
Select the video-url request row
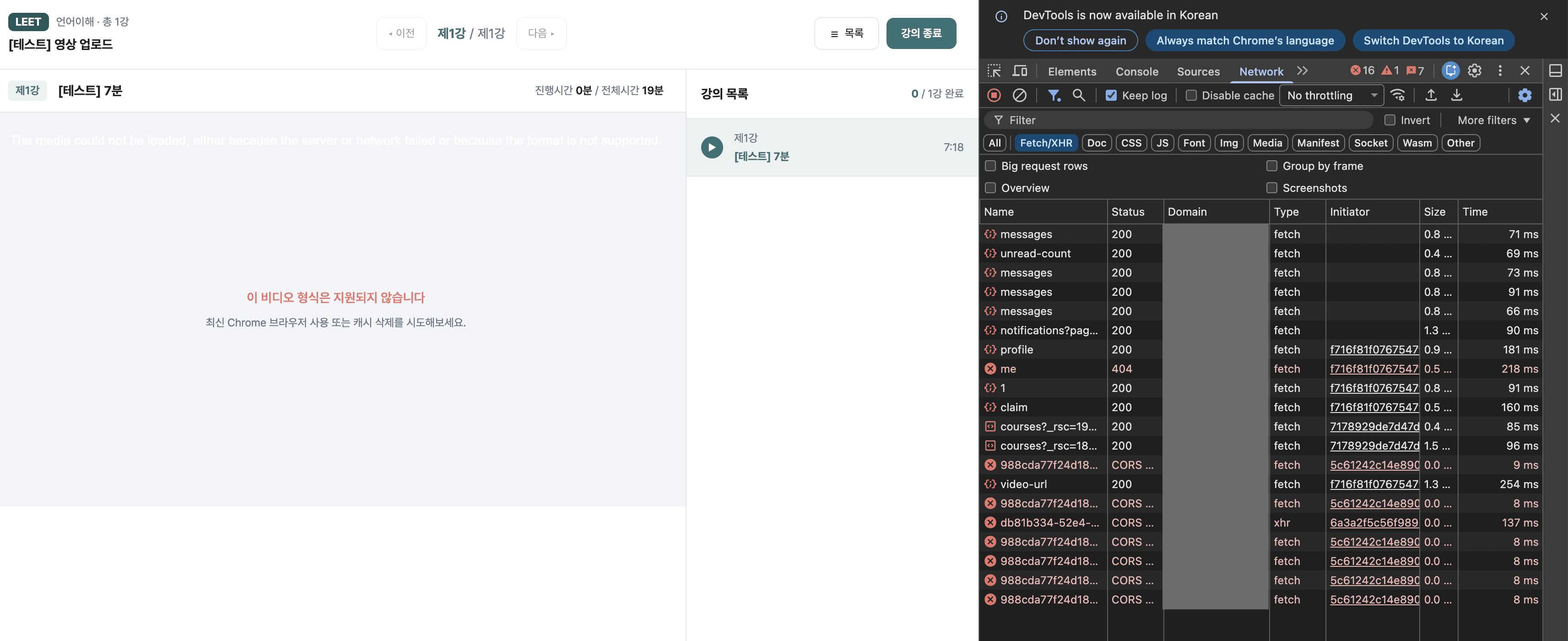(x=1260, y=484)
